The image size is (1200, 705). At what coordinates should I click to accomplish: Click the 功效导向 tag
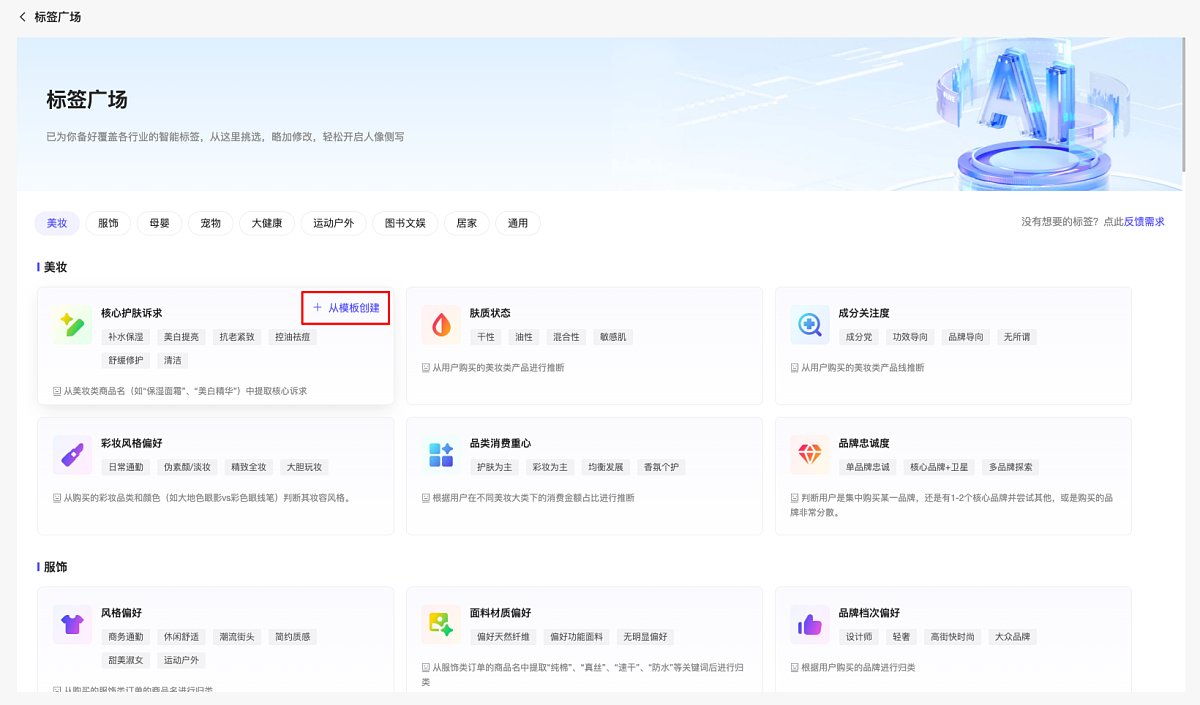(x=911, y=337)
